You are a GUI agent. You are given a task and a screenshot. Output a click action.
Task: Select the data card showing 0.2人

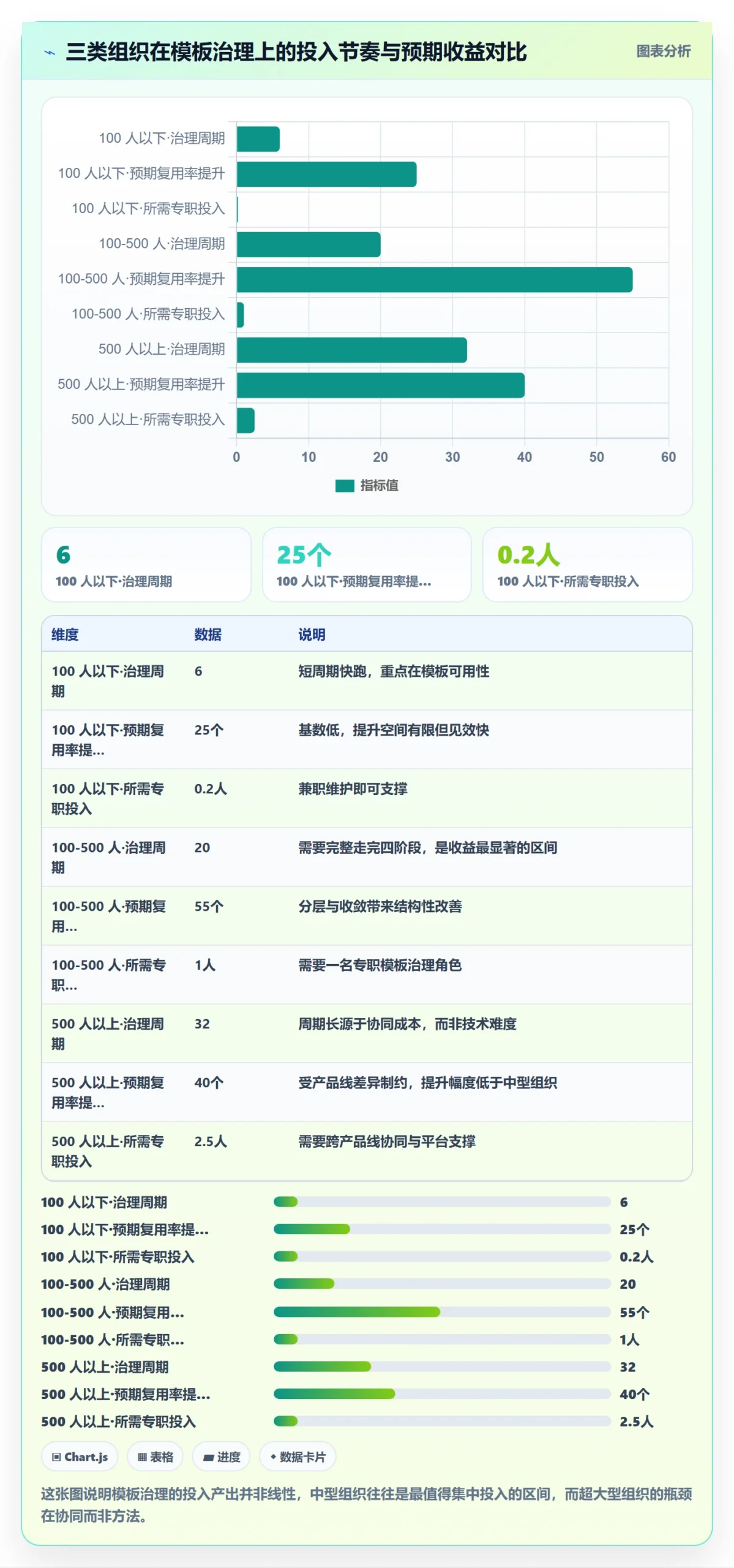coord(587,565)
